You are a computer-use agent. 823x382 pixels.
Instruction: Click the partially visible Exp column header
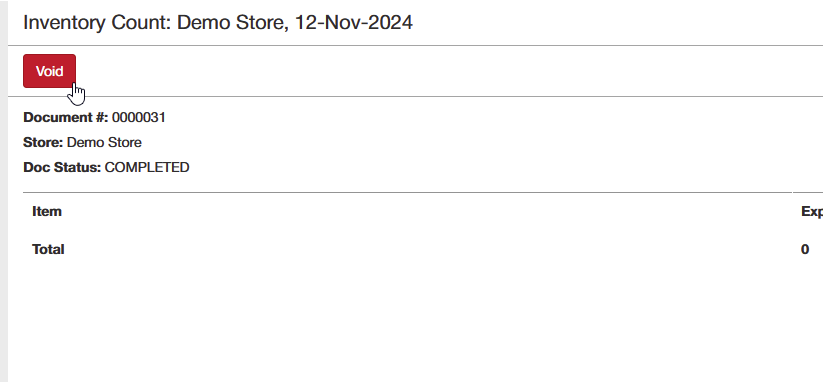point(812,211)
